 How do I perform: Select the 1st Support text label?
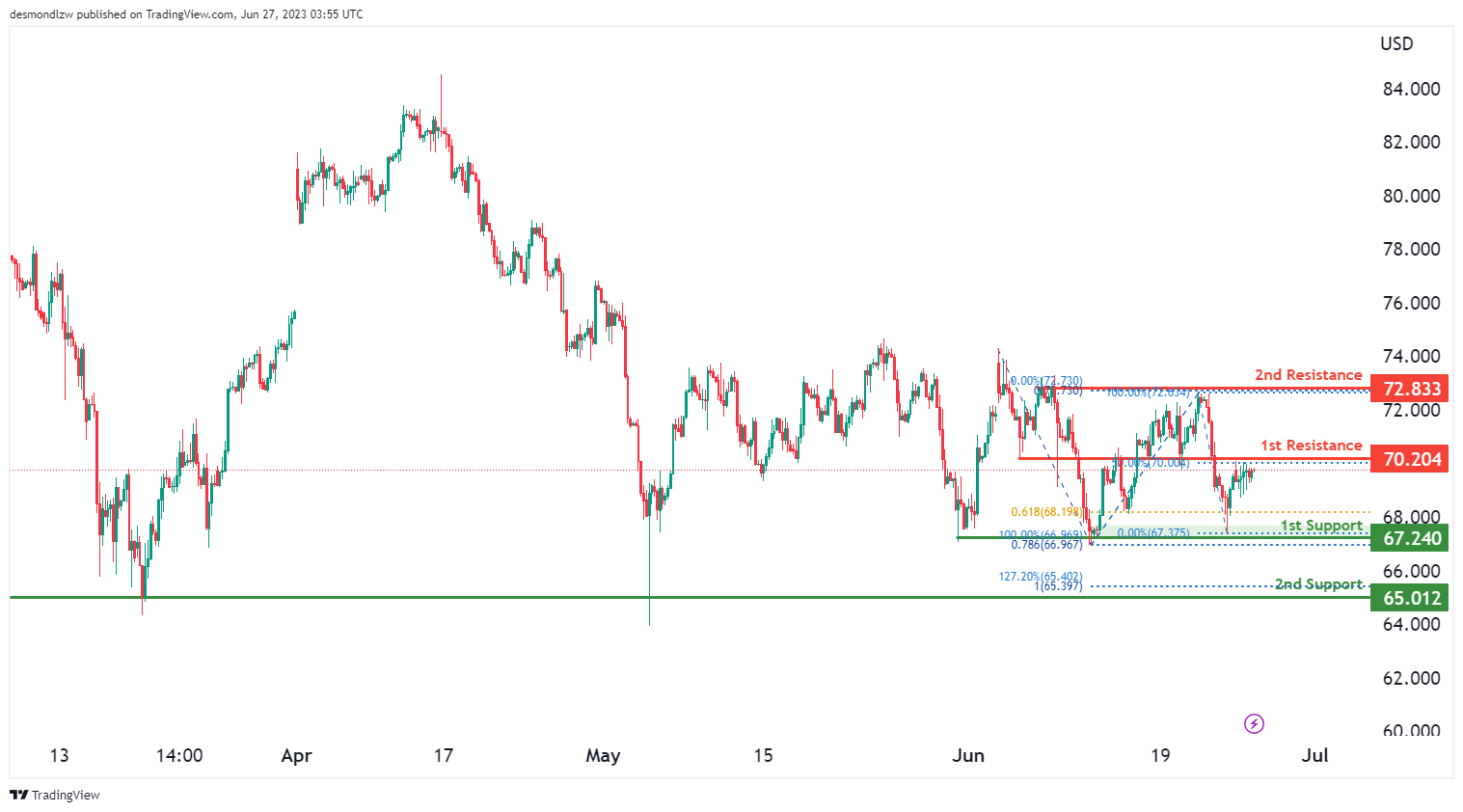(x=1320, y=526)
